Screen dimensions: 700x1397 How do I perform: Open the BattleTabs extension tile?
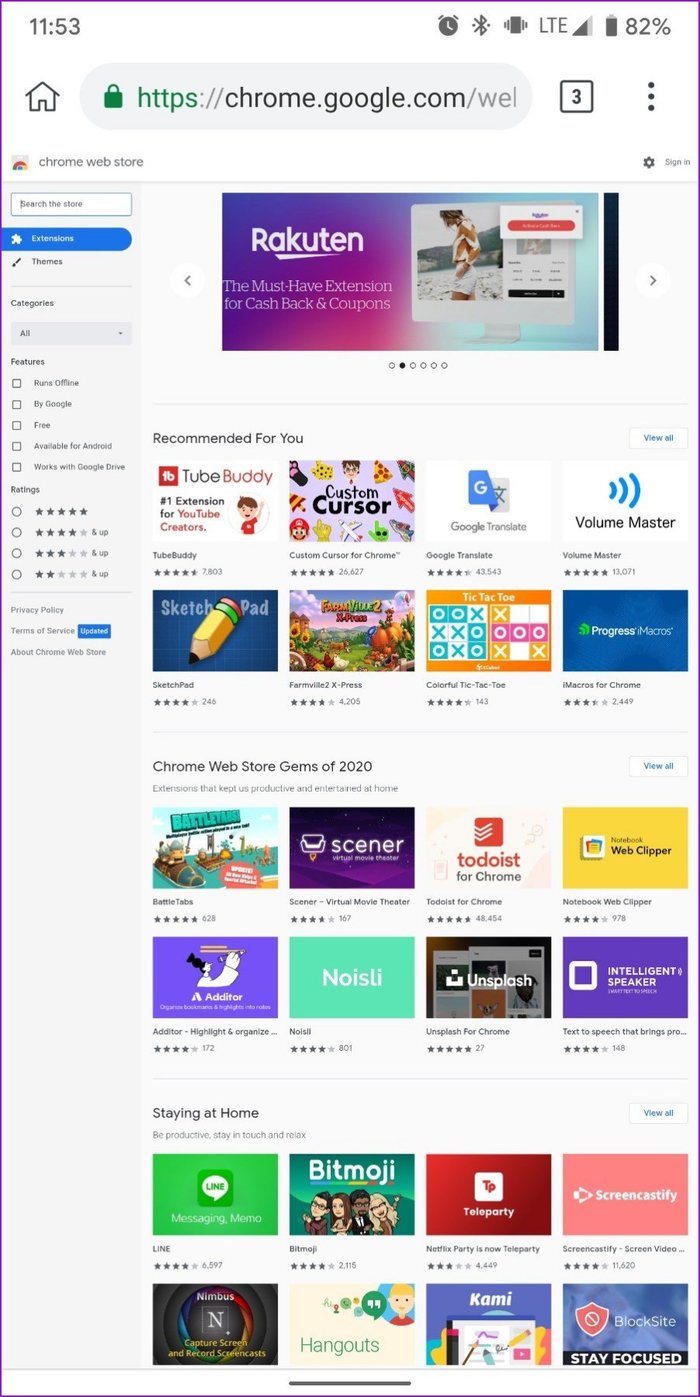tap(215, 847)
